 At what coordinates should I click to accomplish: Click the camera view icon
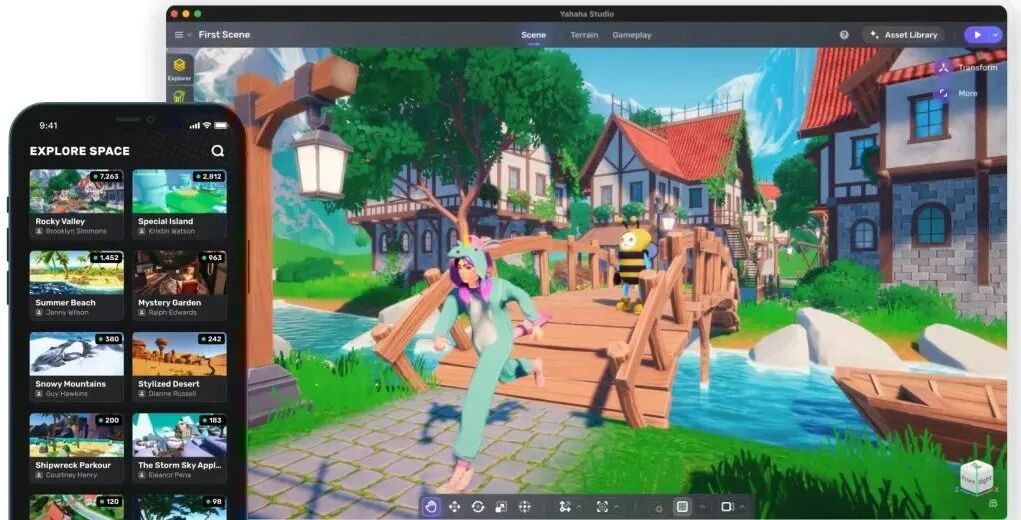pos(727,506)
